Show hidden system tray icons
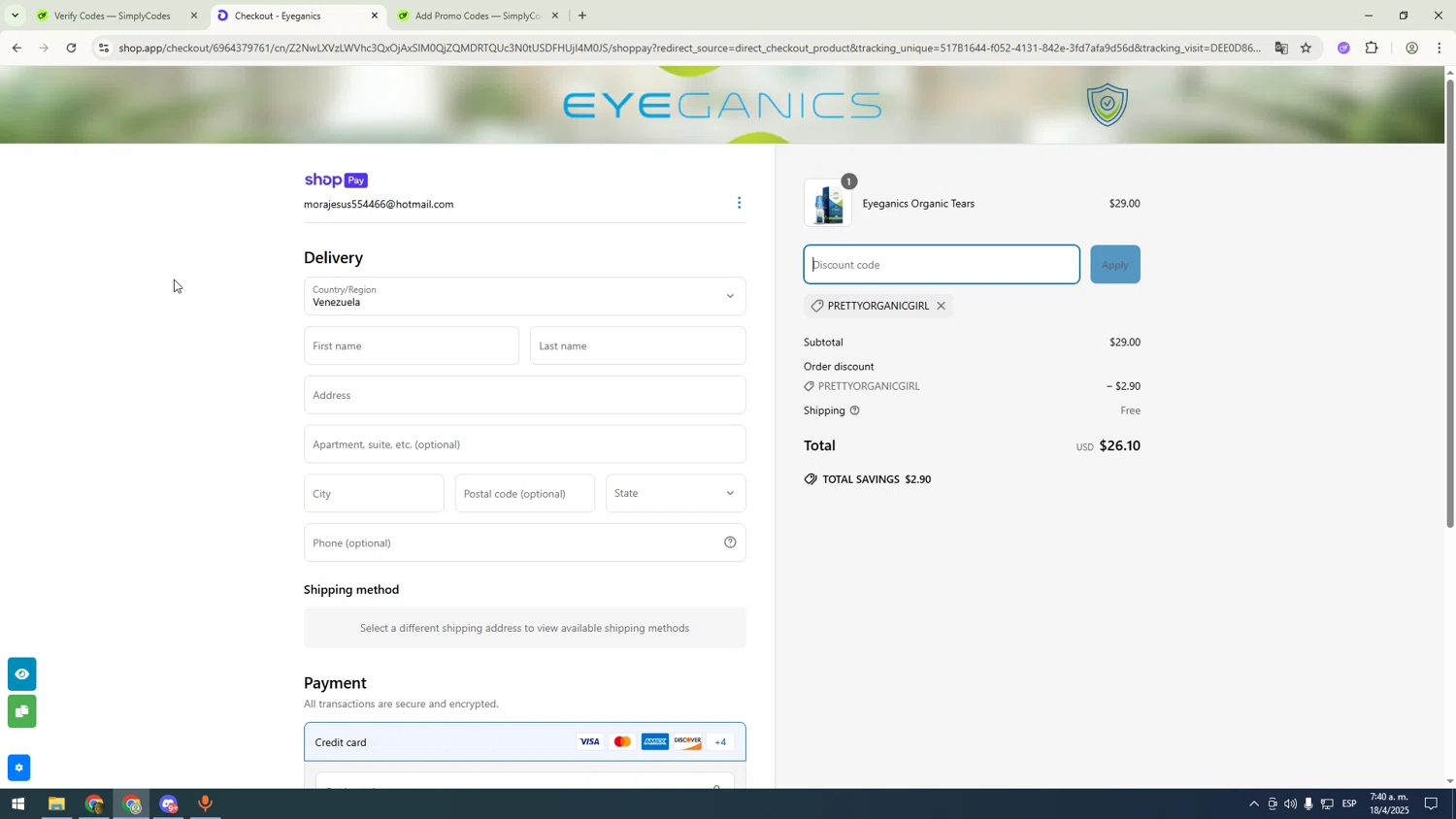 coord(1254,804)
